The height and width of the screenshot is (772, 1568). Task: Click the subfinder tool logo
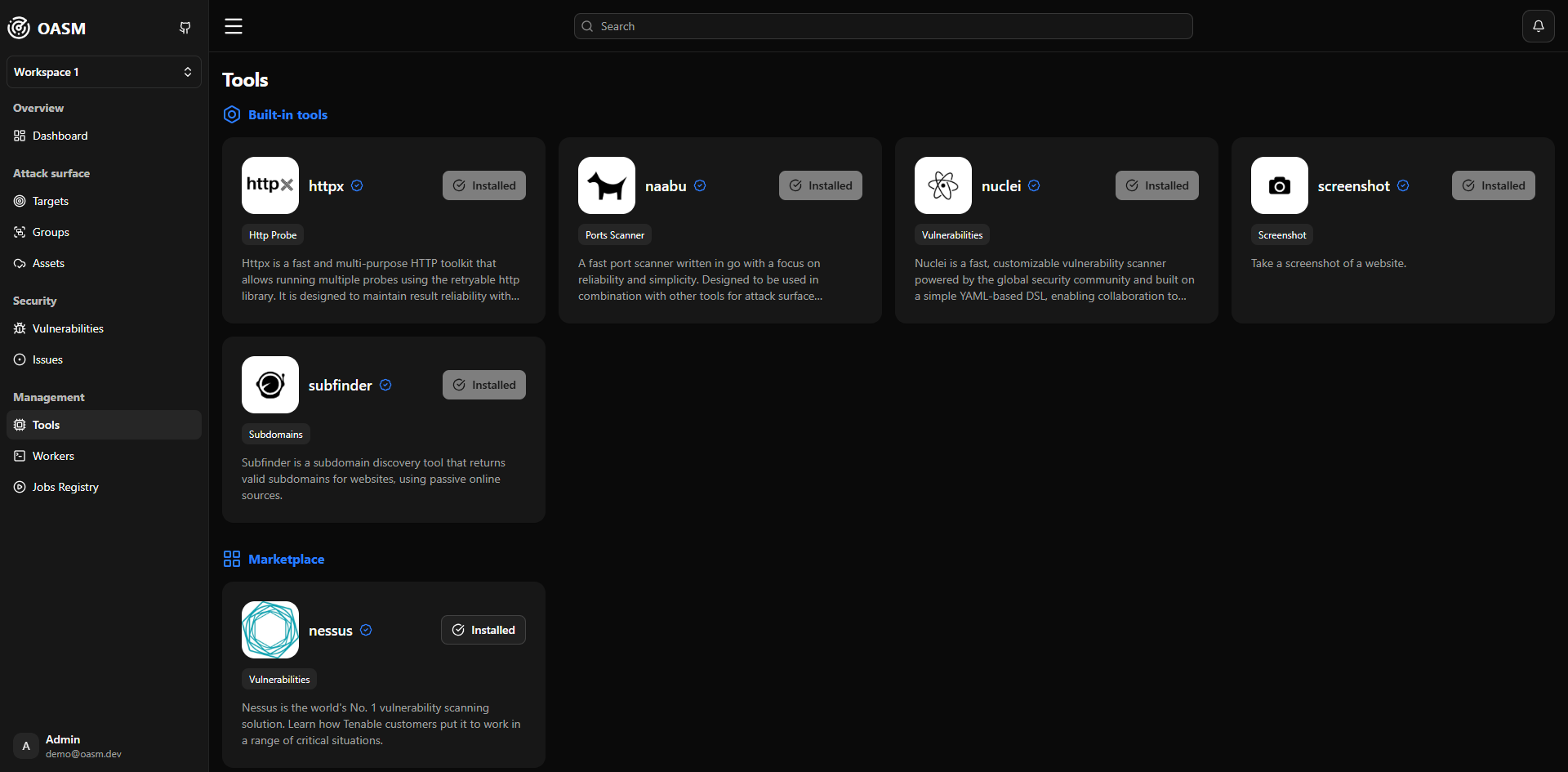tap(270, 385)
